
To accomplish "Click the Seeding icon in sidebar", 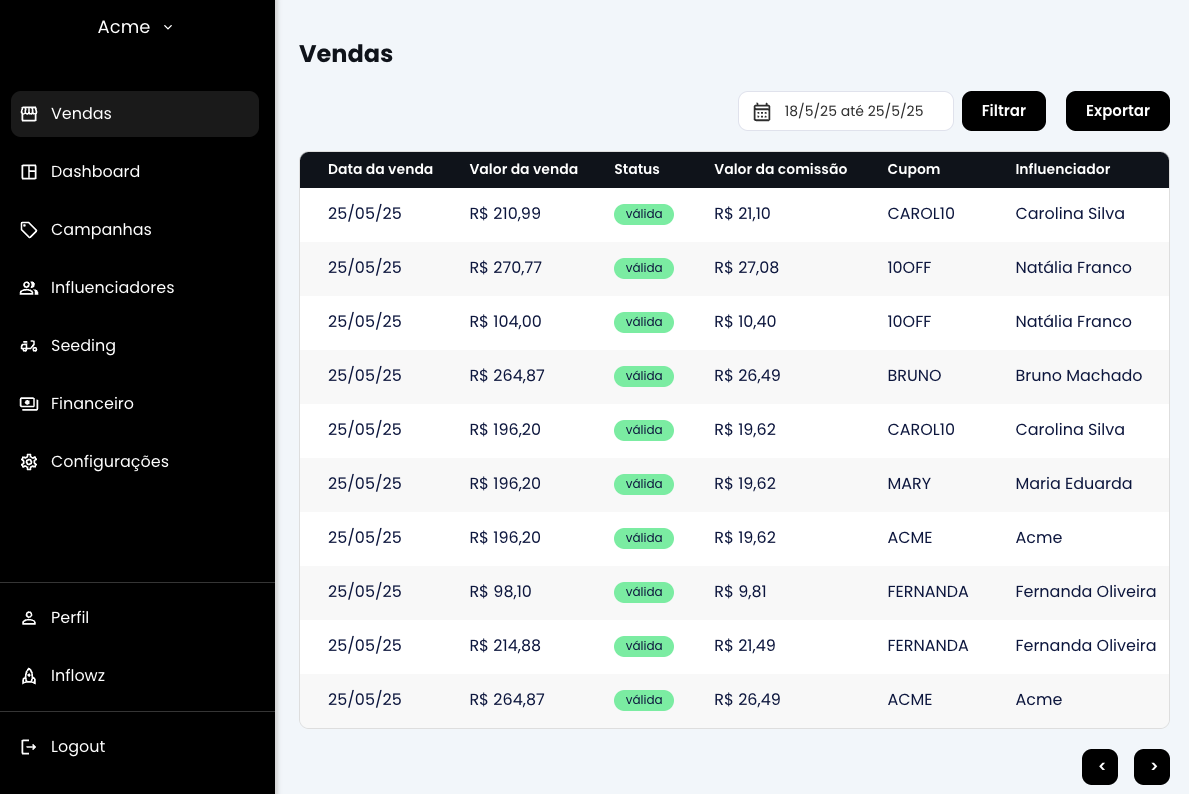I will [x=29, y=346].
